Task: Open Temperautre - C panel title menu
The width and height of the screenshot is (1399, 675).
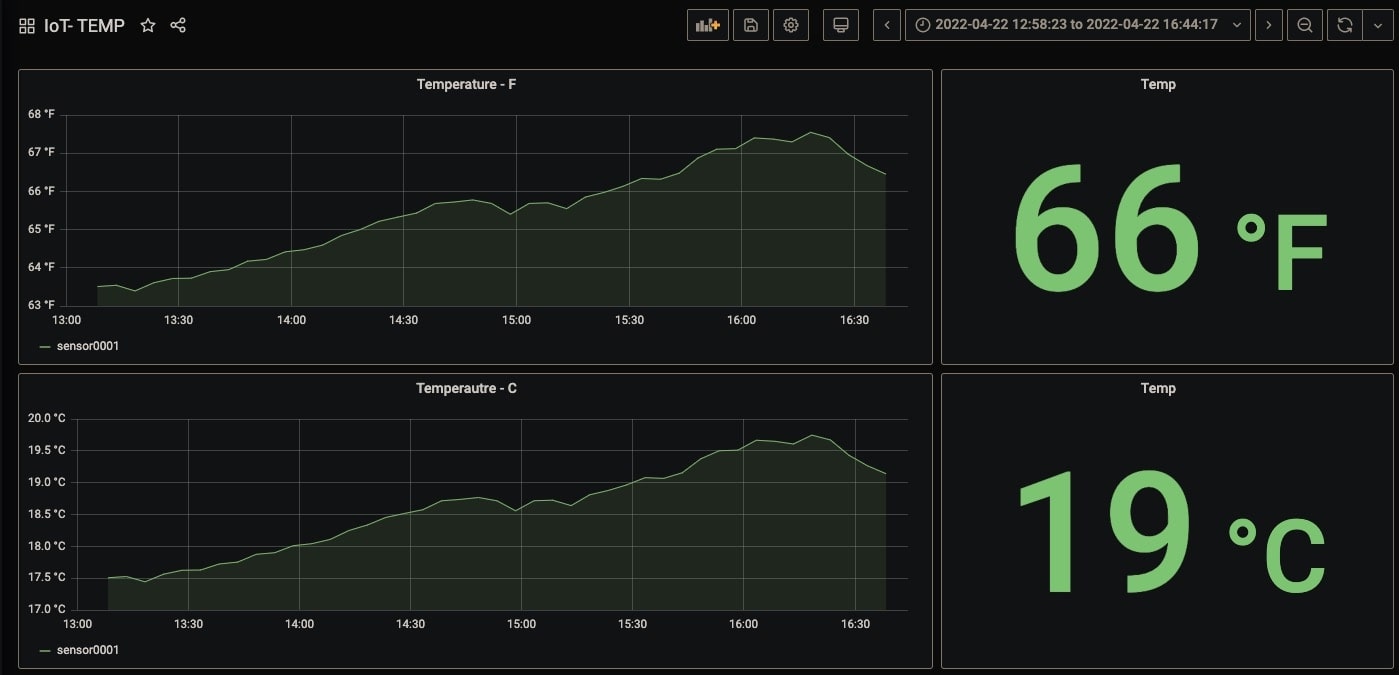Action: (x=467, y=388)
